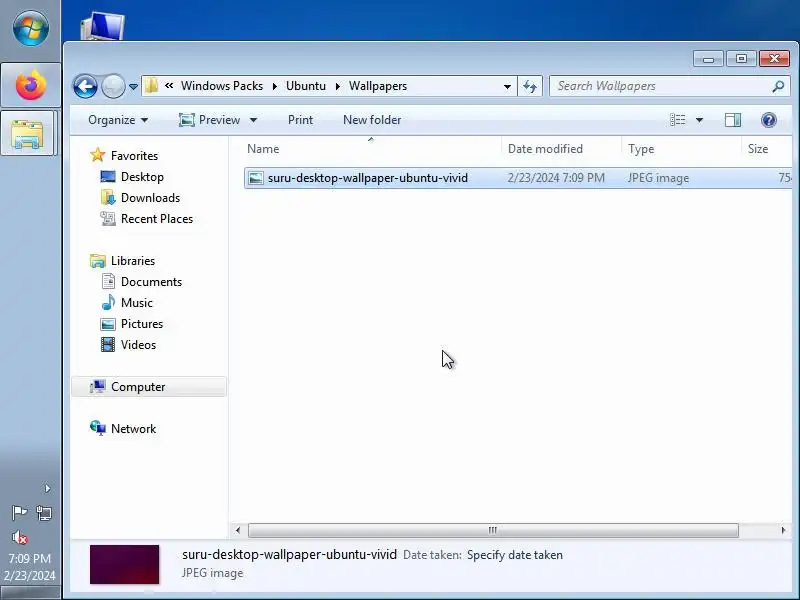
Task: Expand the address bar chevron for hidden folders
Action: click(169, 86)
